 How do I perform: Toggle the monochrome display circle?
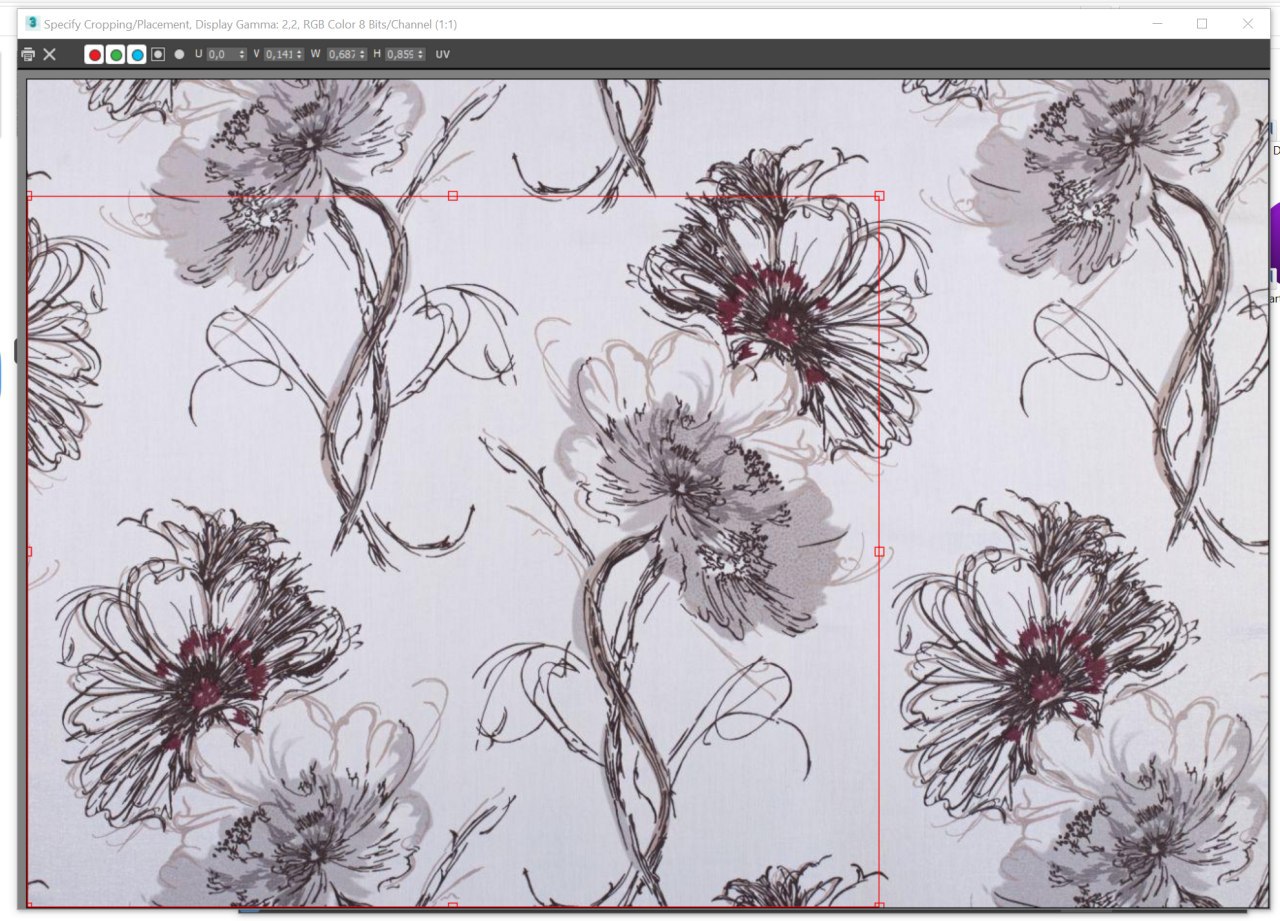click(x=179, y=55)
